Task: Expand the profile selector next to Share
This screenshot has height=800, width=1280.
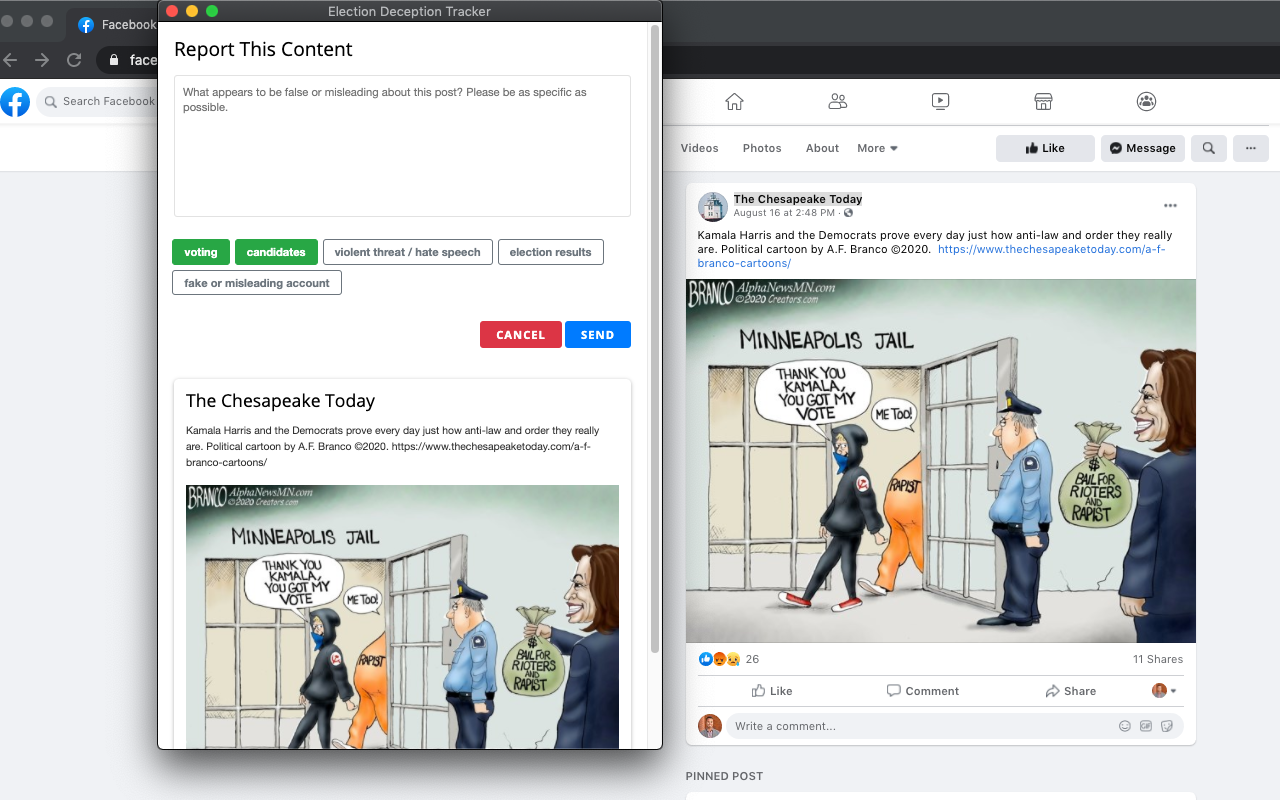Action: [x=1164, y=691]
